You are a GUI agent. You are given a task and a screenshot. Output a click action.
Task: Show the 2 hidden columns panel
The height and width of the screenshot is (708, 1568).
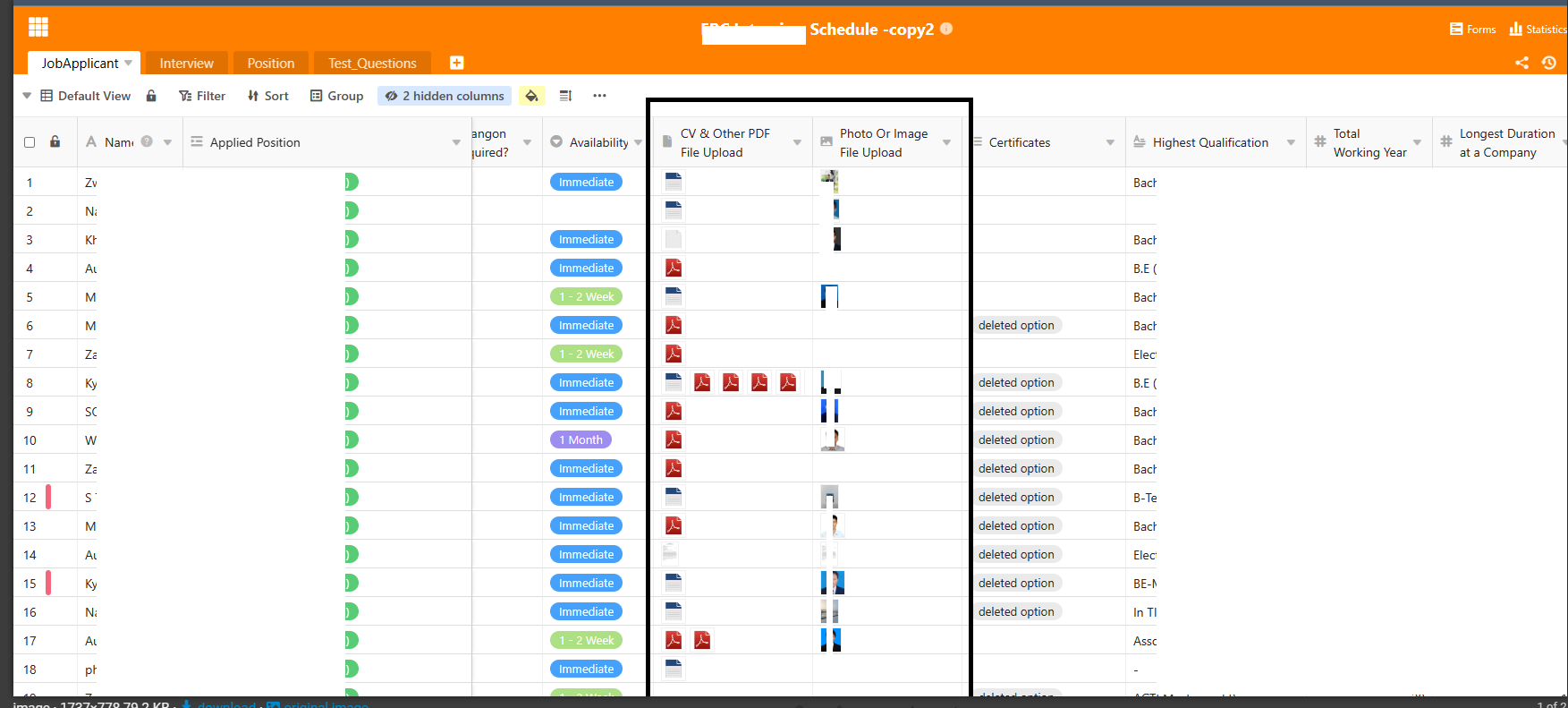tap(445, 96)
